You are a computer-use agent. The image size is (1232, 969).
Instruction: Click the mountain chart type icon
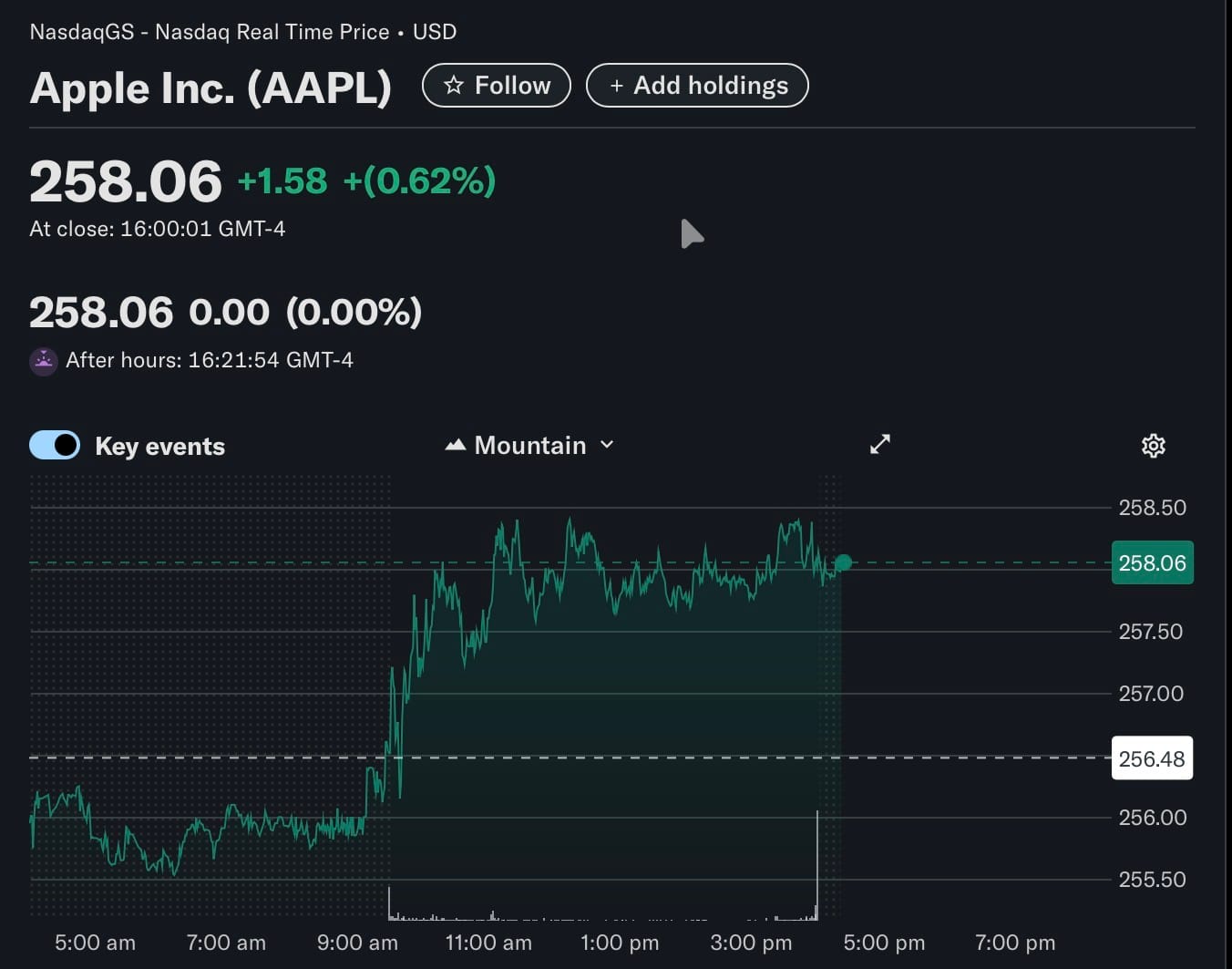click(456, 445)
